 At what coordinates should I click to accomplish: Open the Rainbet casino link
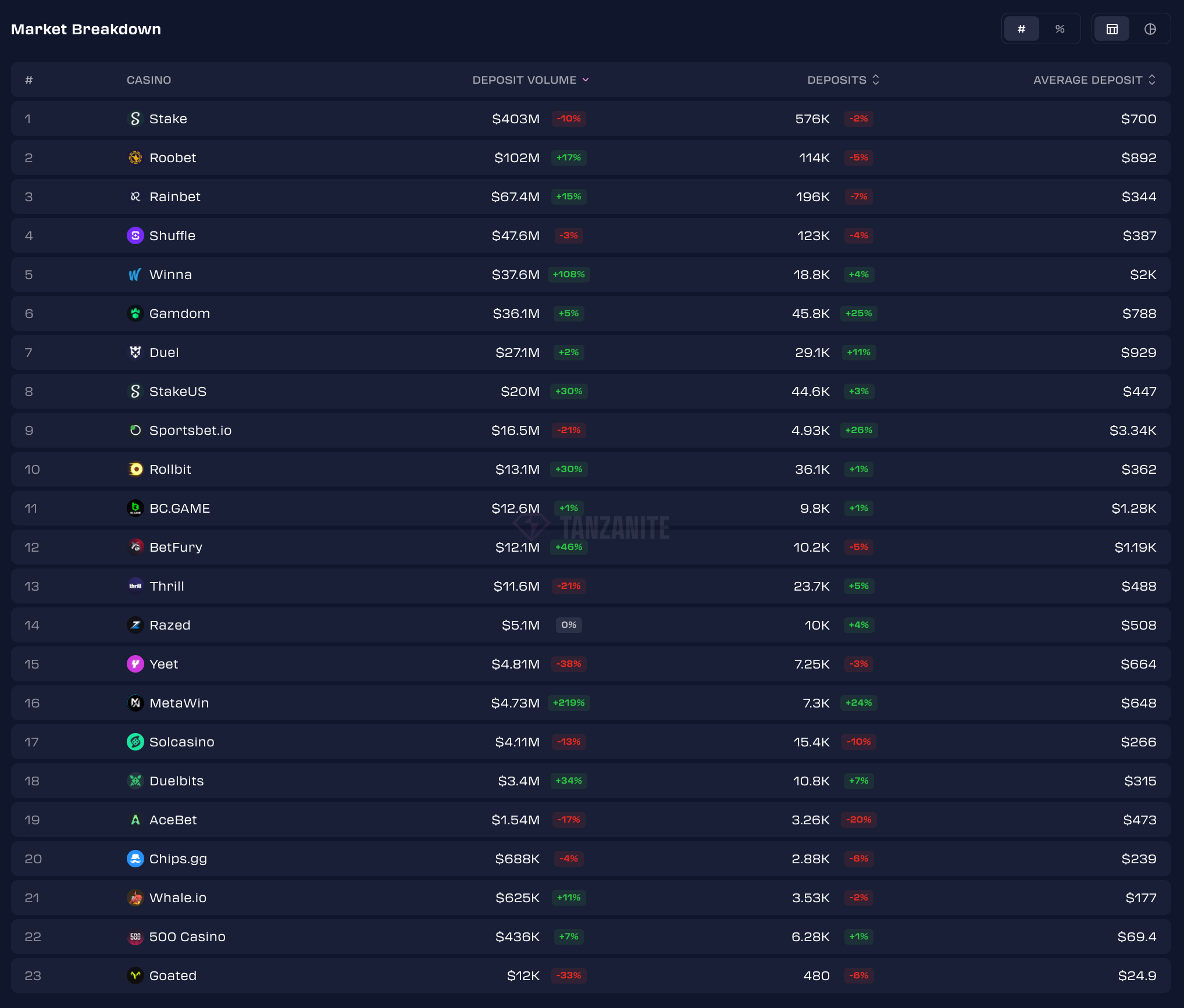[174, 196]
